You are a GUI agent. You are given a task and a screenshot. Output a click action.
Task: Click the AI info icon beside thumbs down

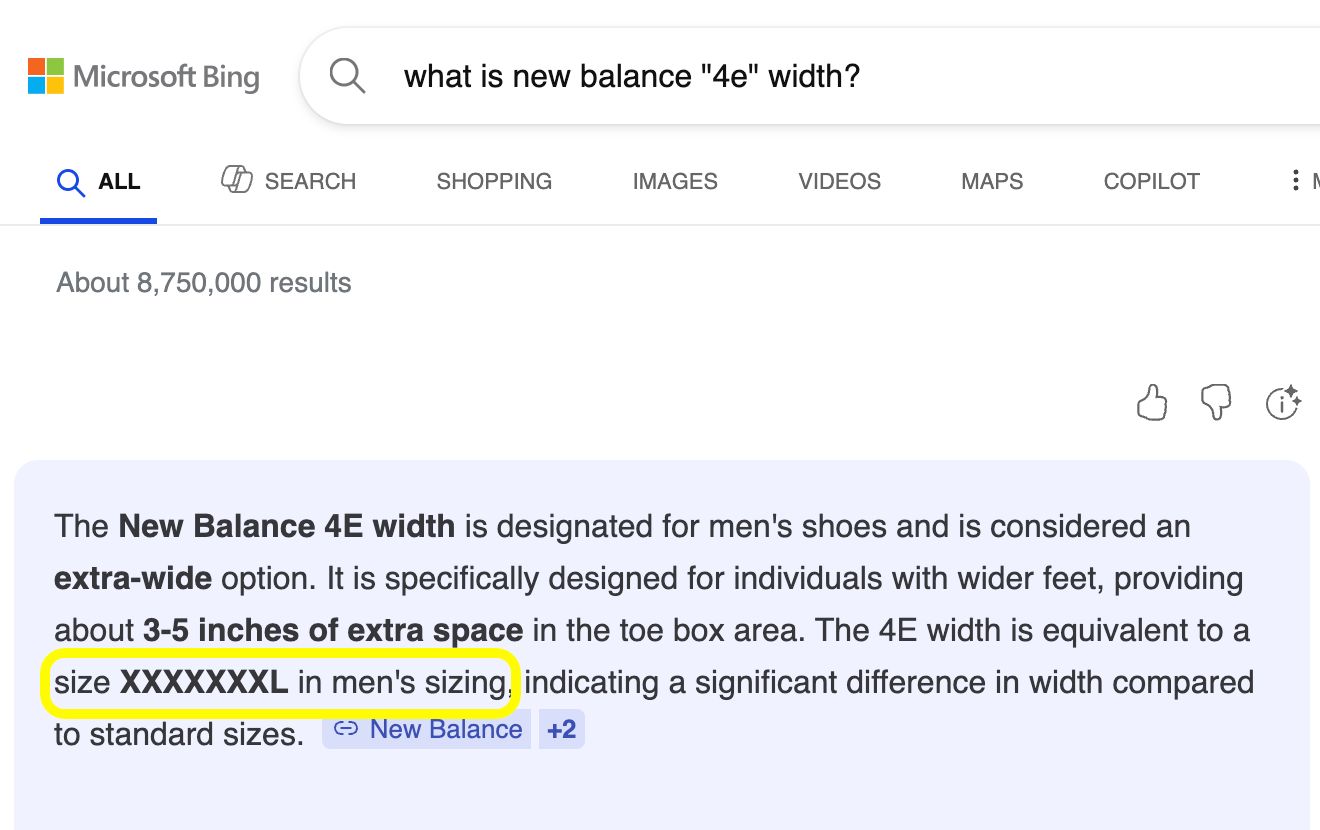(x=1283, y=403)
